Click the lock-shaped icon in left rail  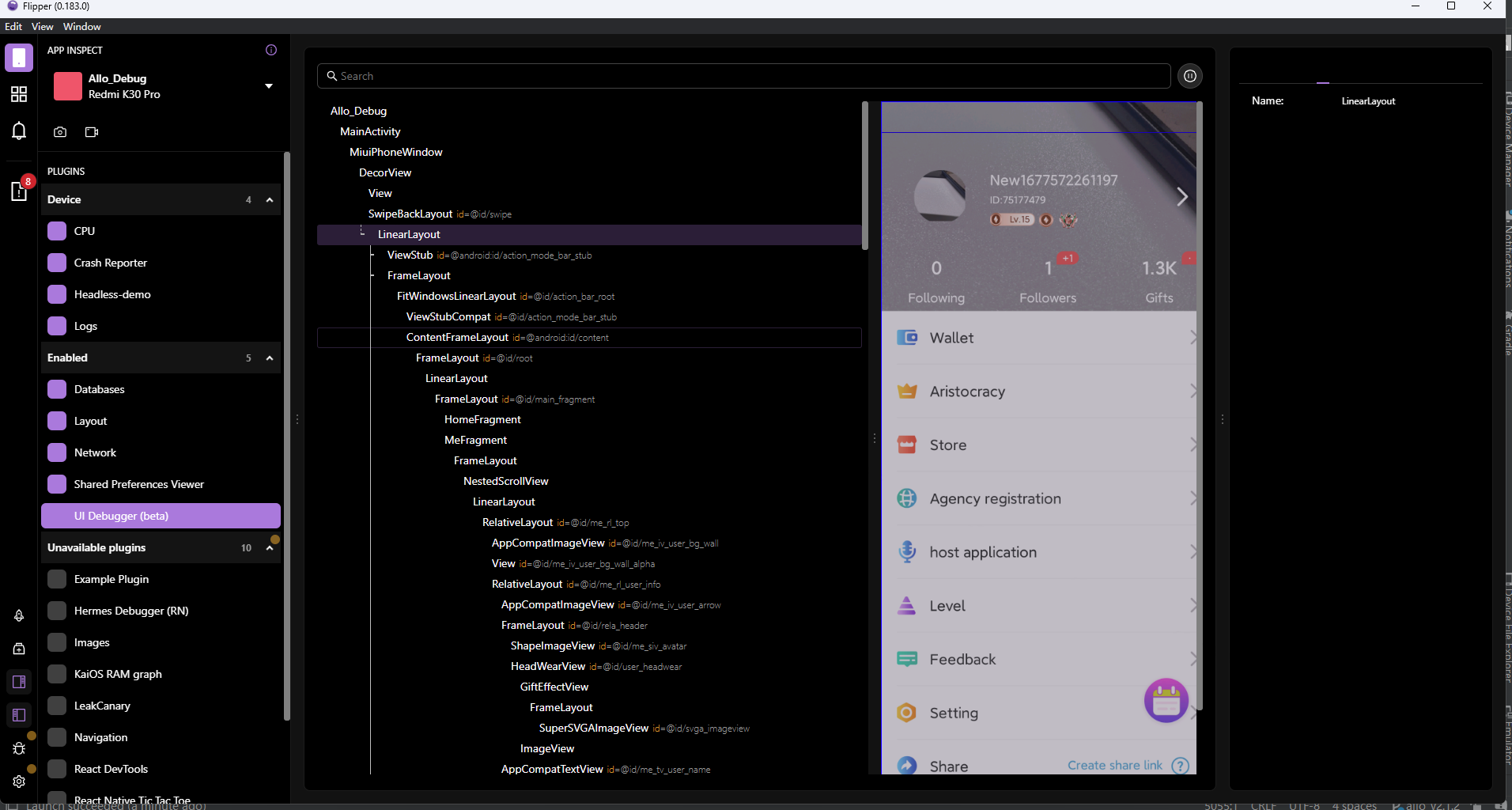[x=19, y=649]
